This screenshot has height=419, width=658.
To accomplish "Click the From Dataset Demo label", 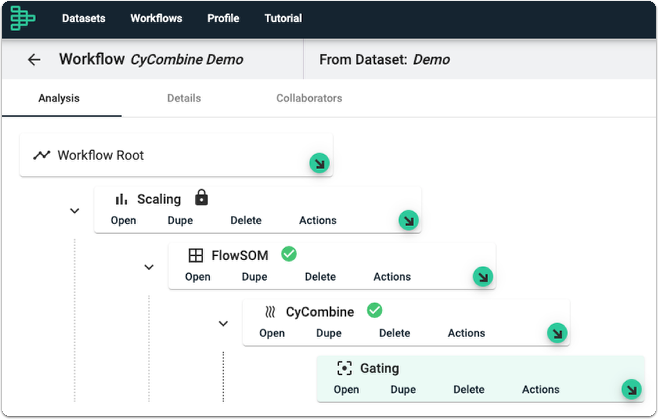I will coord(384,60).
